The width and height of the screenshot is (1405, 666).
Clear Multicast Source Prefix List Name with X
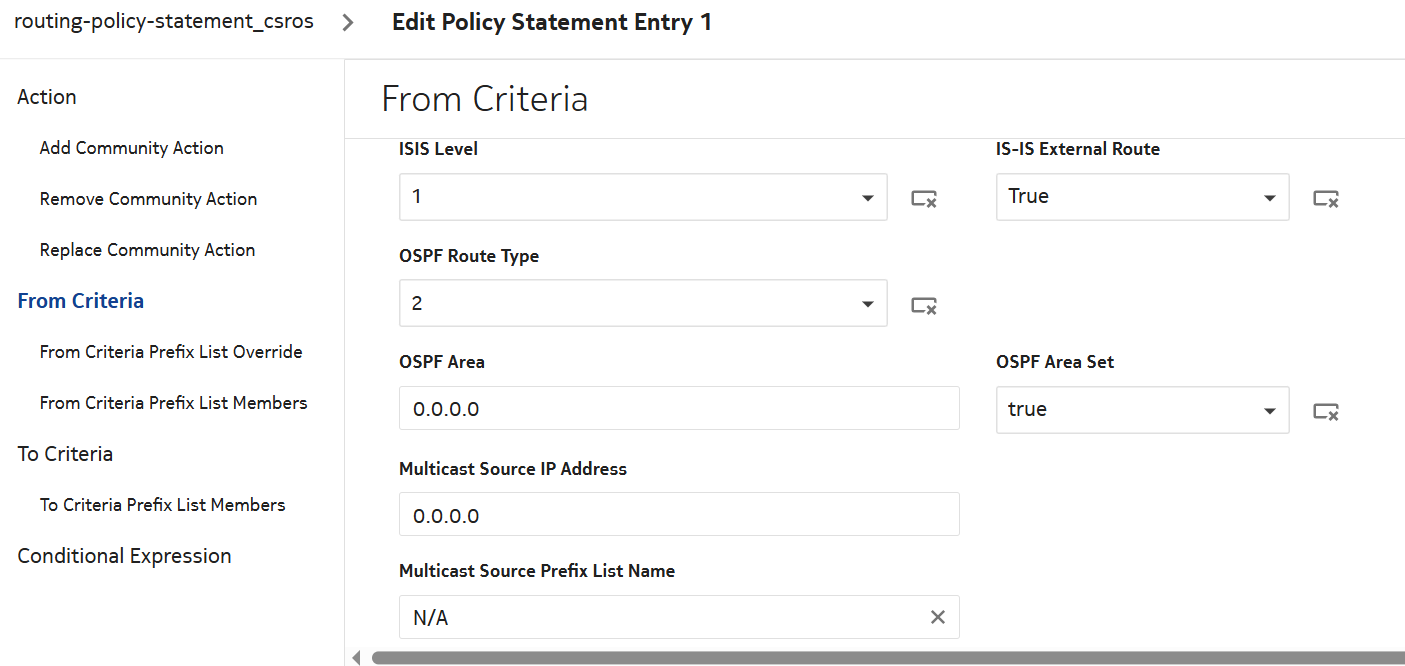point(937,618)
